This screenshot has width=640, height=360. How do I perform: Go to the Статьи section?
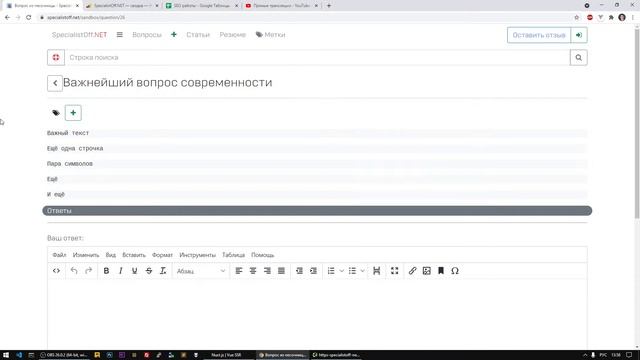tap(198, 35)
